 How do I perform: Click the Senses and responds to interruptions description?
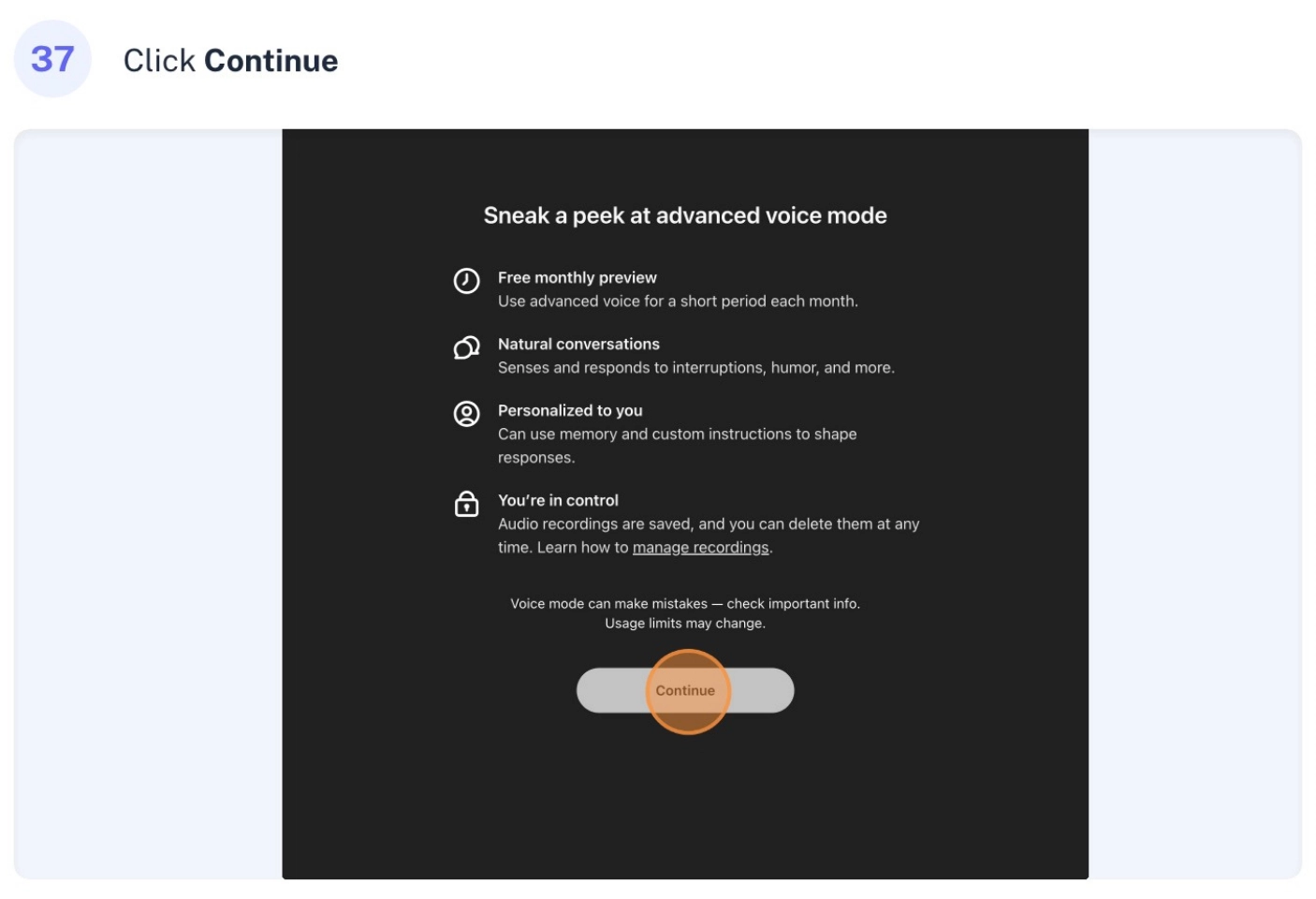696,367
